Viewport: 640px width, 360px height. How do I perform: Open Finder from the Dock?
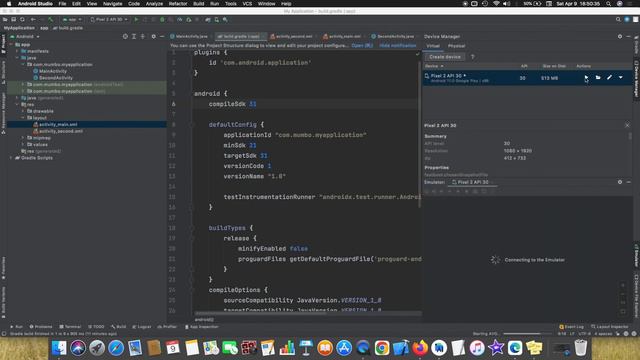point(59,348)
